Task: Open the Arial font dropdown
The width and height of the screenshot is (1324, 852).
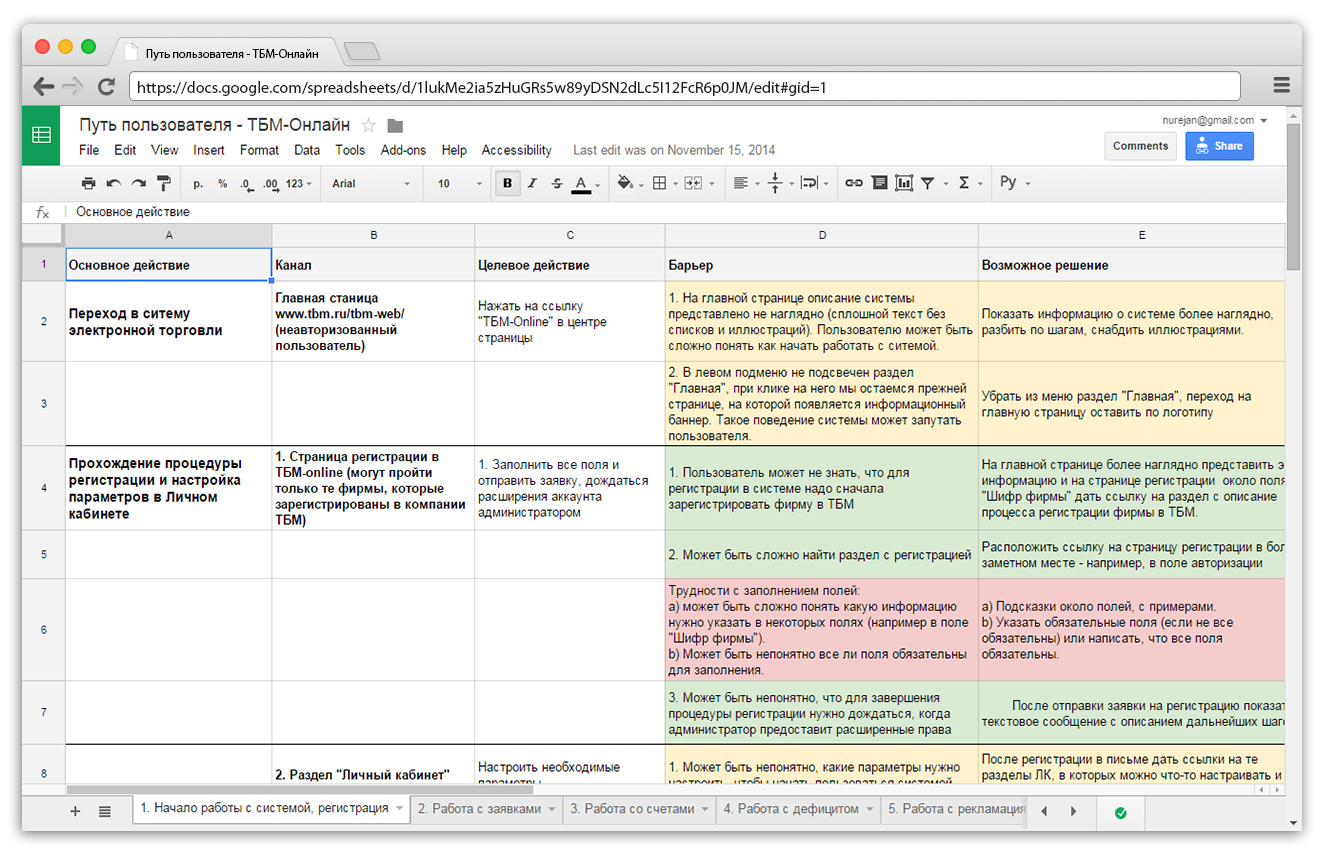Action: (x=371, y=184)
